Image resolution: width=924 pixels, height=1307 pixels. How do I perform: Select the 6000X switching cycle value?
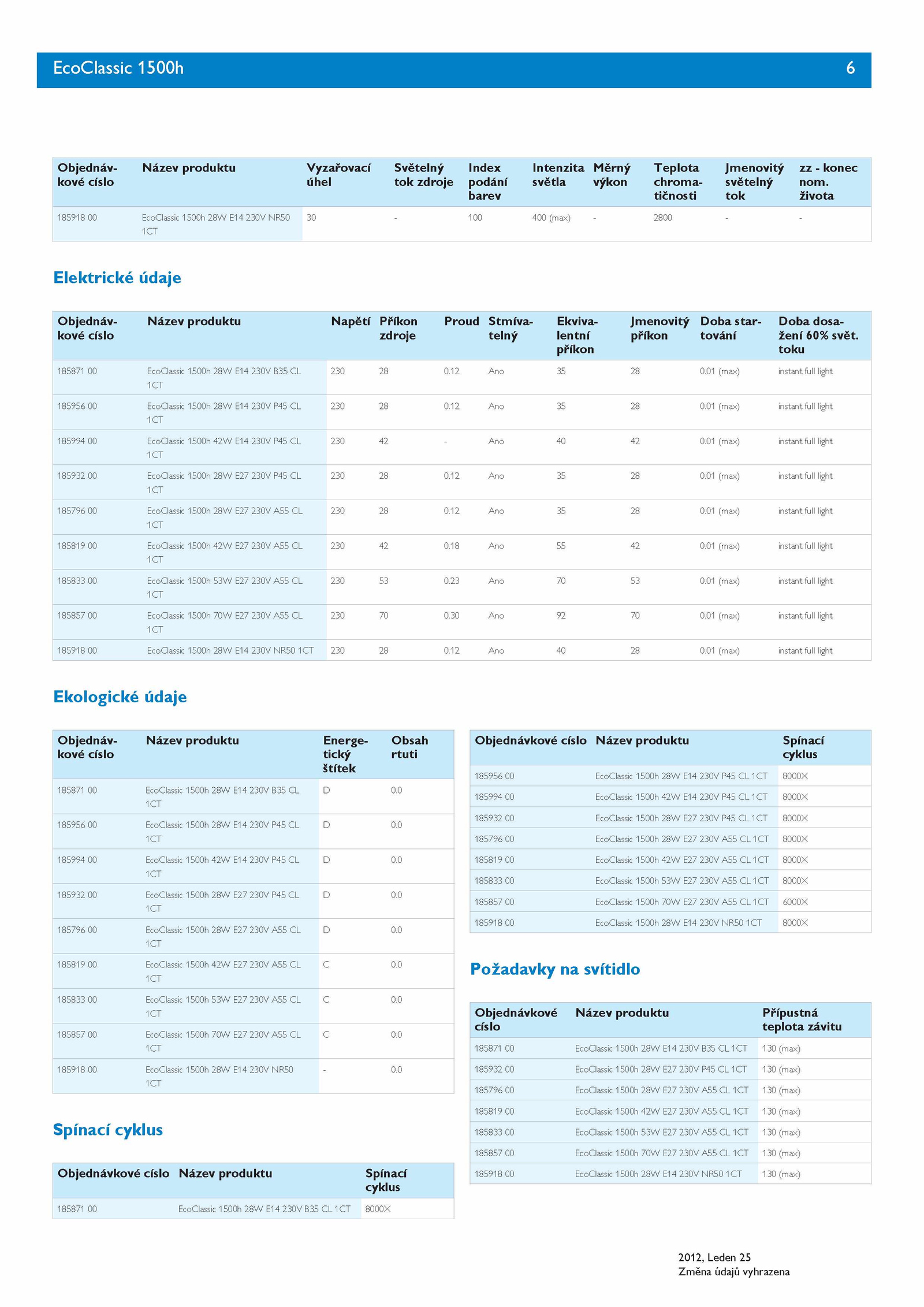795,902
